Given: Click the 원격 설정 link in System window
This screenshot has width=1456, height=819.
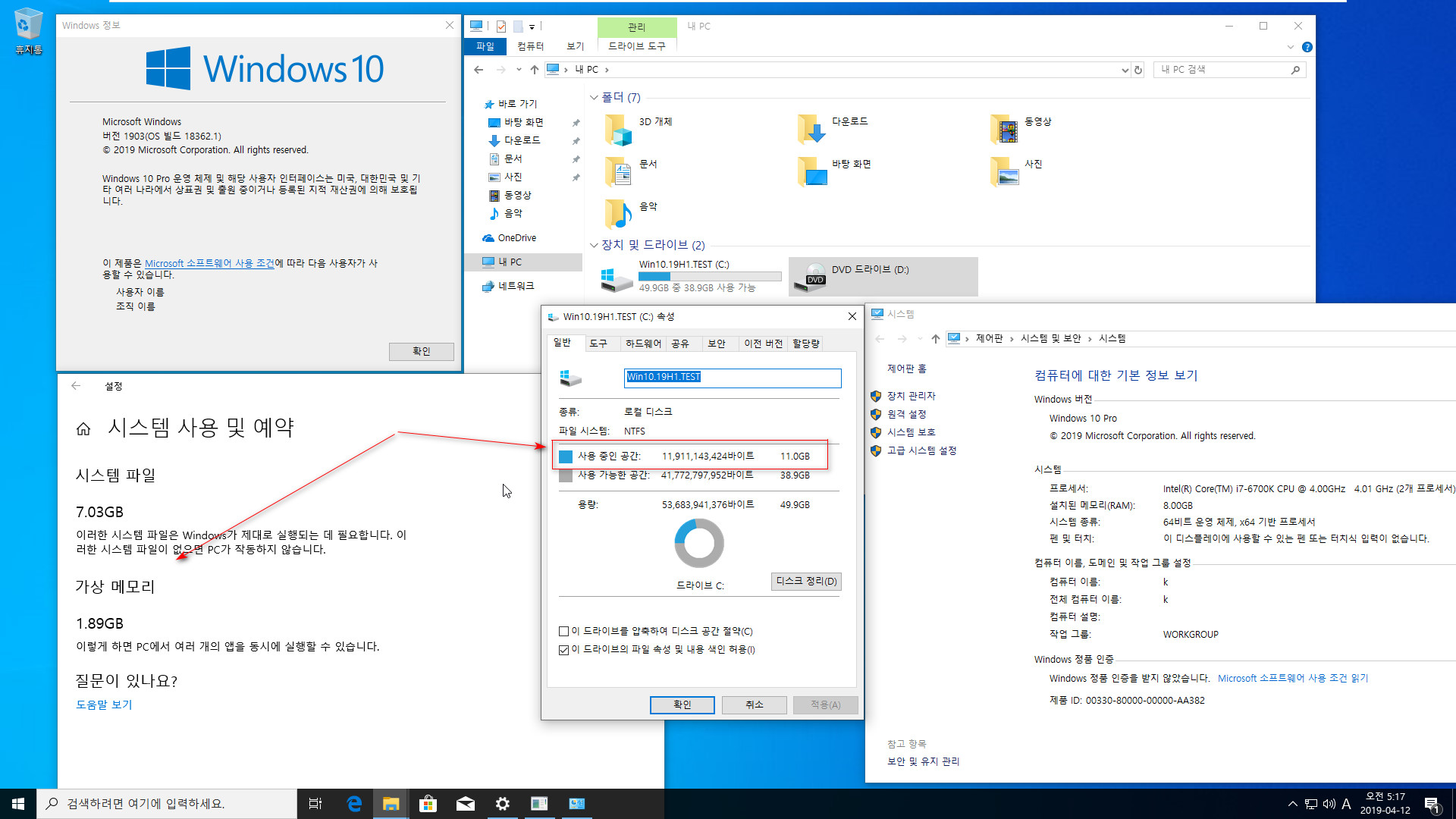Looking at the screenshot, I should pyautogui.click(x=906, y=414).
